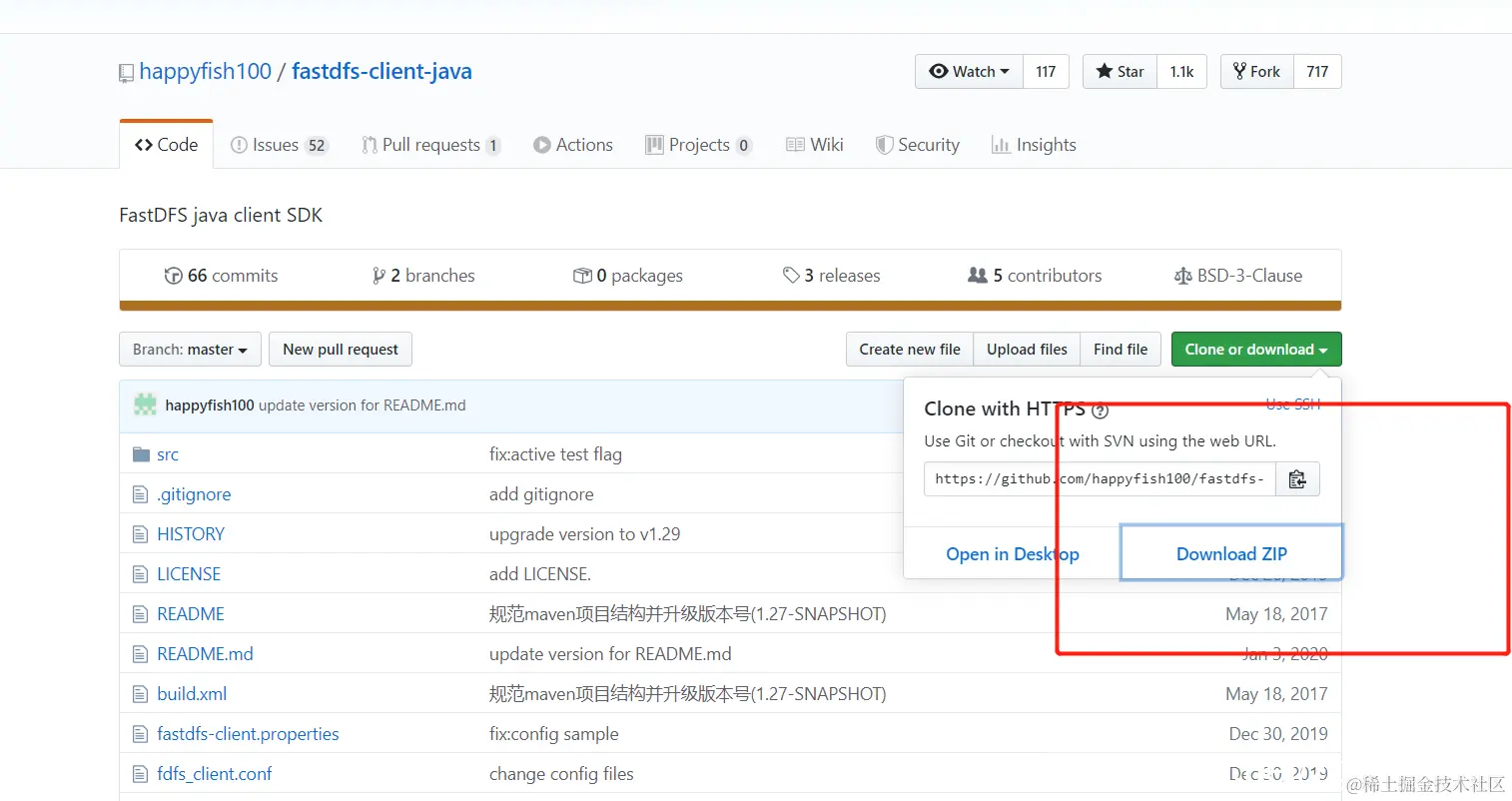Select the HTTPS clone URL field

pos(1100,479)
